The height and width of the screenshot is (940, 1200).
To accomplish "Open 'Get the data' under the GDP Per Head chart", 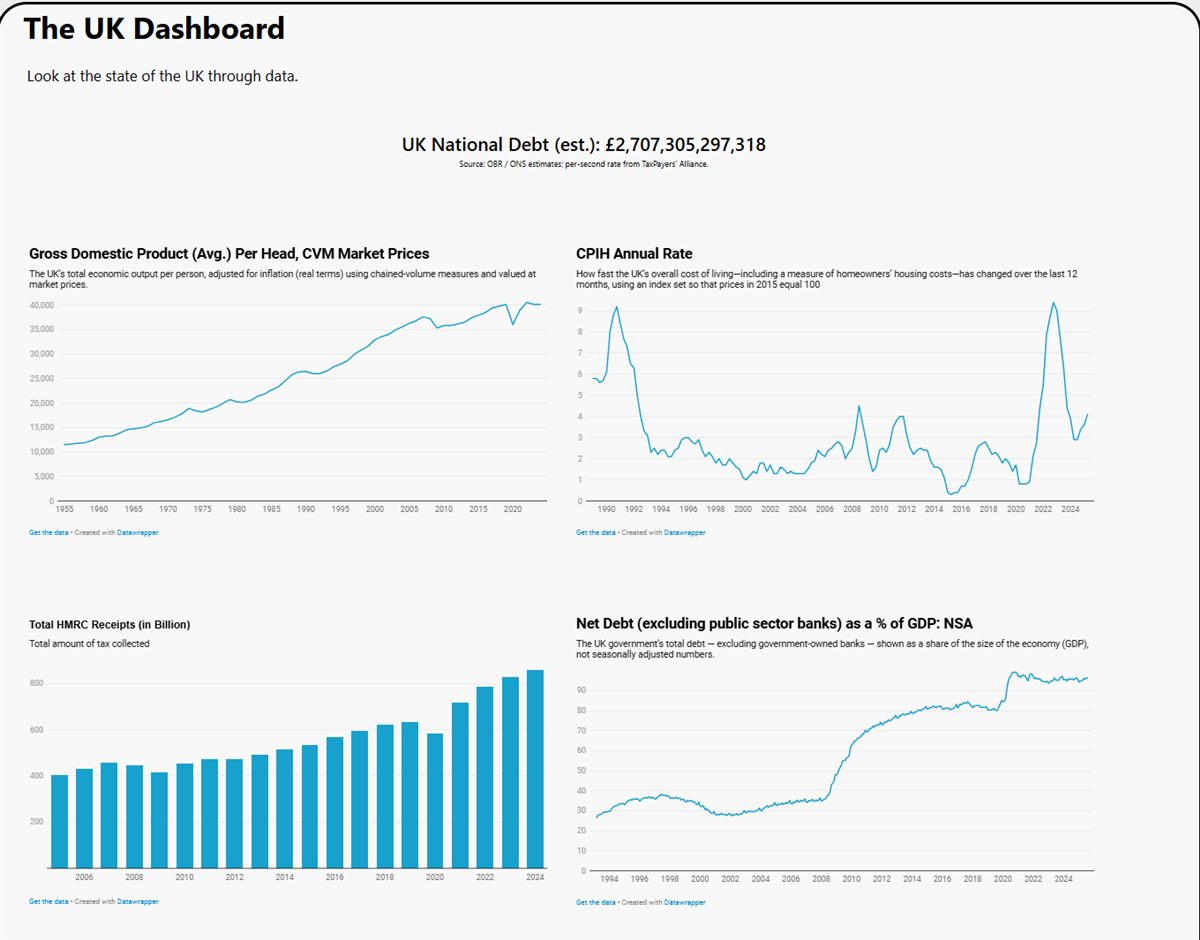I will [49, 533].
